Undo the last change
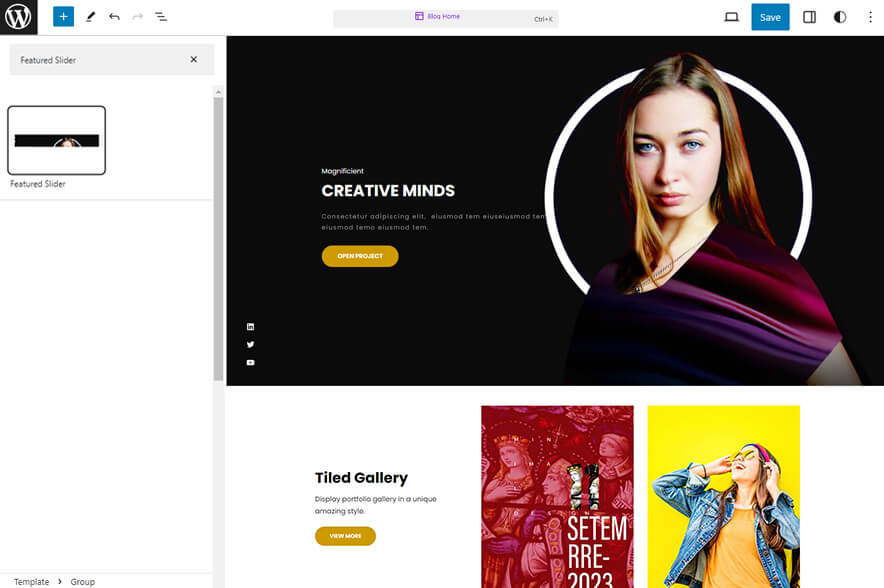This screenshot has width=884, height=588. pyautogui.click(x=114, y=16)
